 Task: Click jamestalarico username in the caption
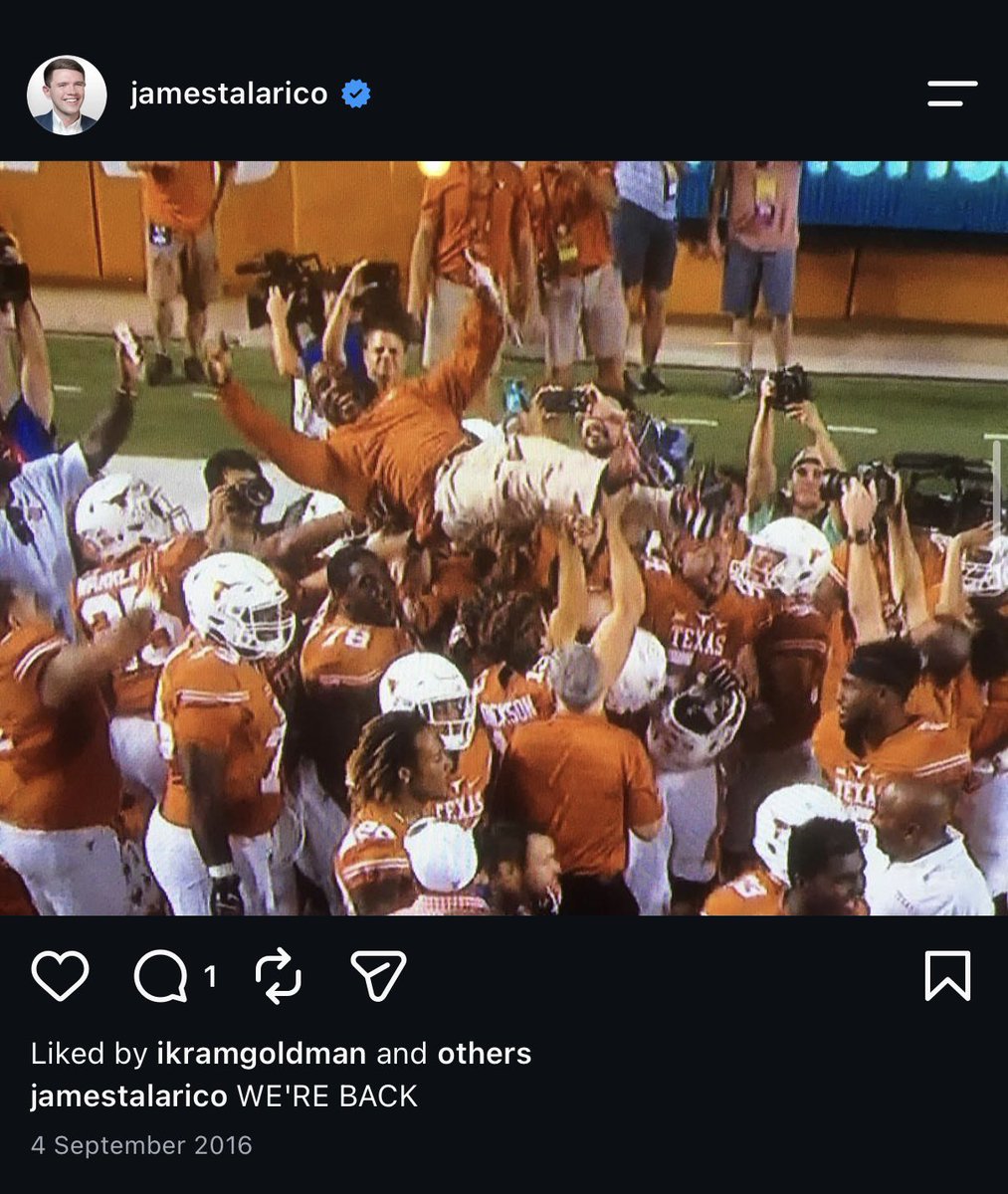click(129, 1095)
